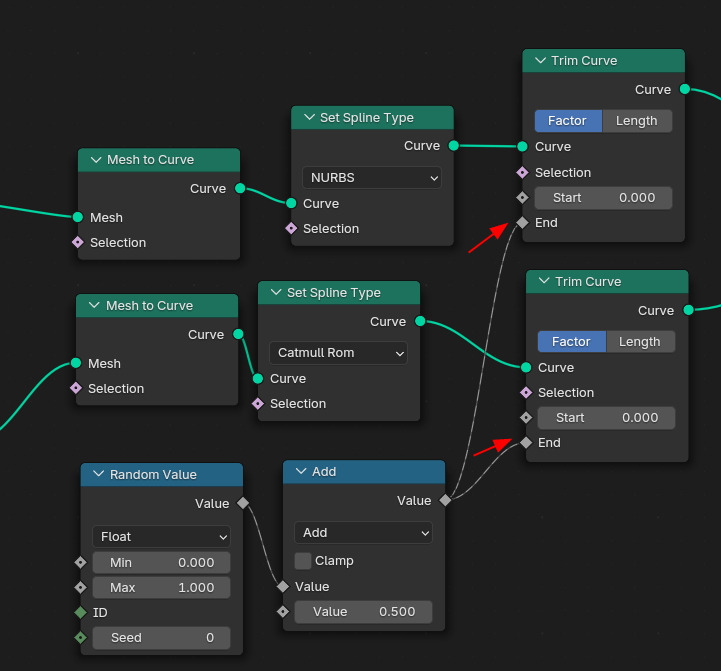Collapse the Random Value node
721x671 pixels.
click(x=98, y=474)
